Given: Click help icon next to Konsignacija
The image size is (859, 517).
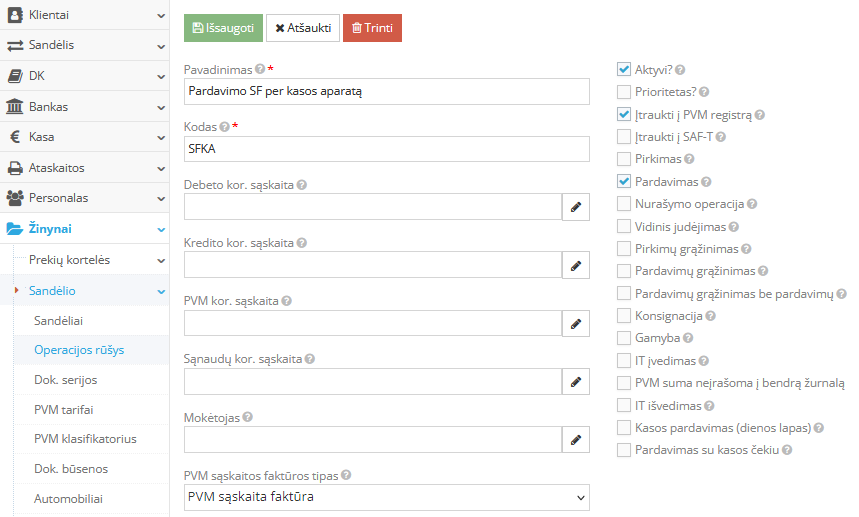Looking at the screenshot, I should click(711, 316).
